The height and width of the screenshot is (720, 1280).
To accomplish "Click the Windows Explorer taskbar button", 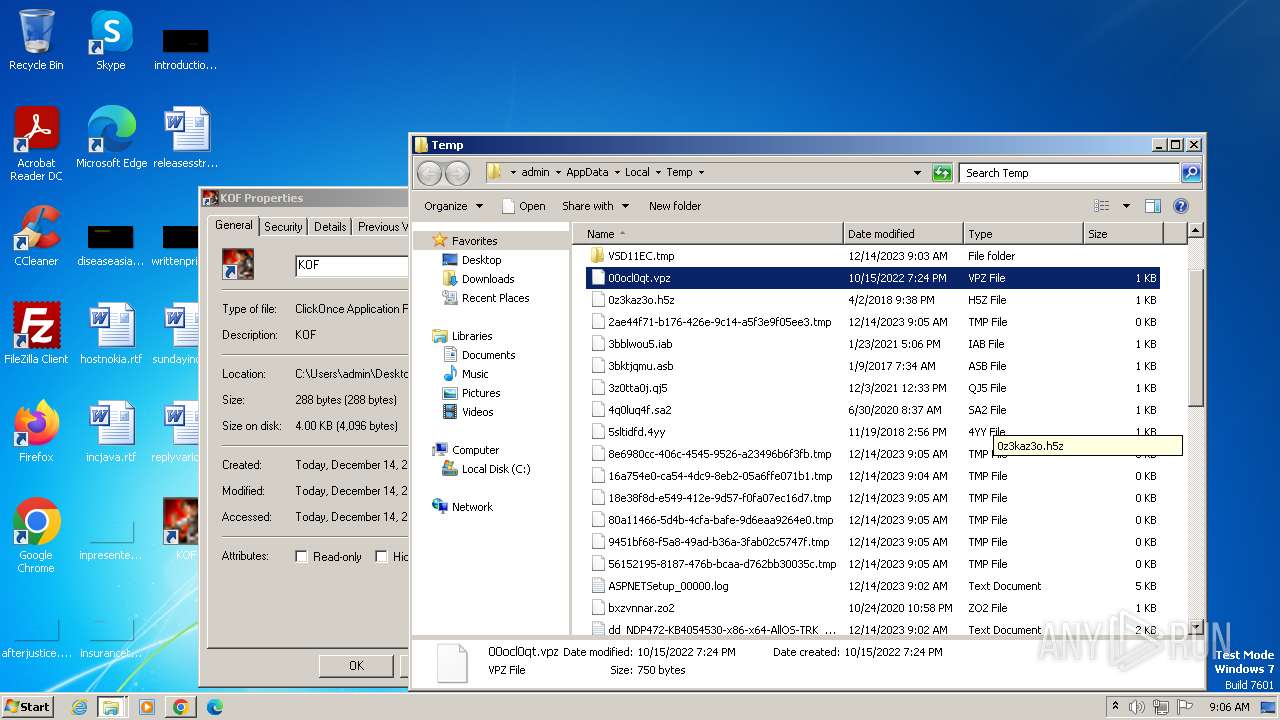I will (x=111, y=707).
